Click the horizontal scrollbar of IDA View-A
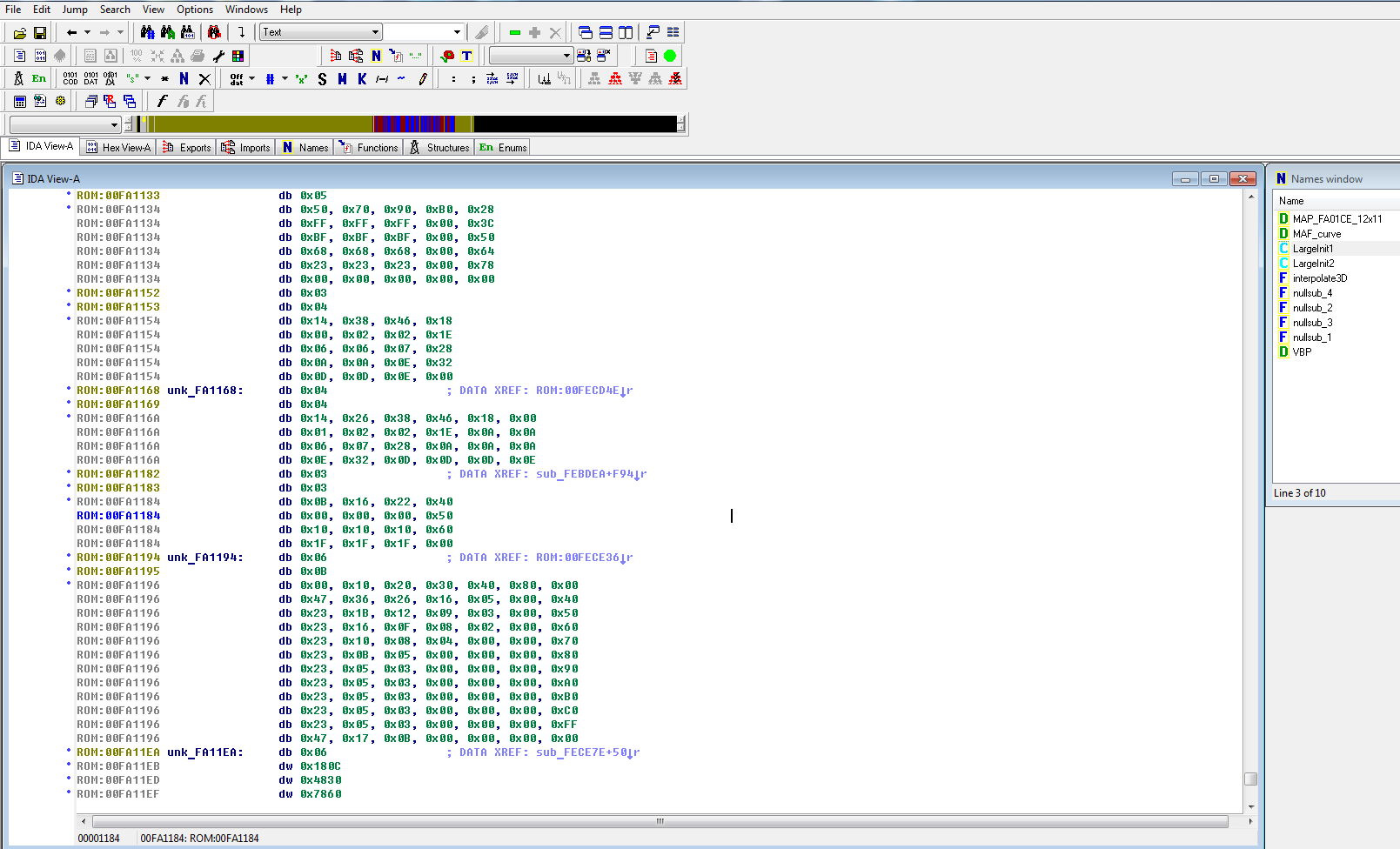 coord(660,821)
